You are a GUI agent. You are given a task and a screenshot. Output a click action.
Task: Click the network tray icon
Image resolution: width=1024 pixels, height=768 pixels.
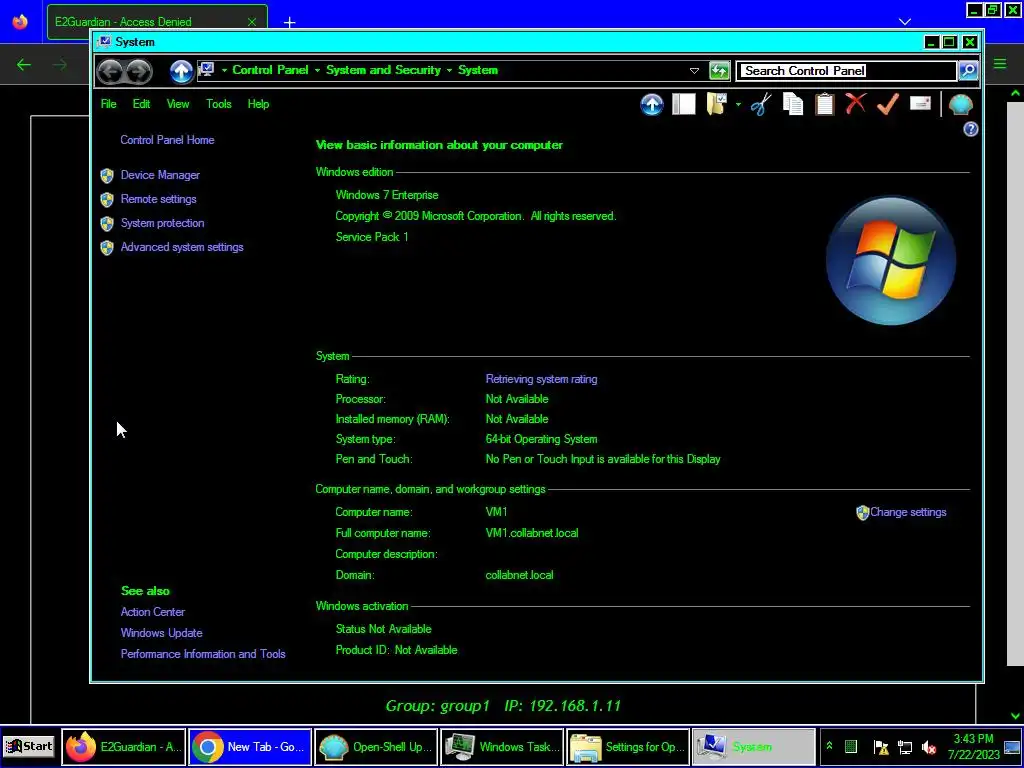[x=904, y=746]
